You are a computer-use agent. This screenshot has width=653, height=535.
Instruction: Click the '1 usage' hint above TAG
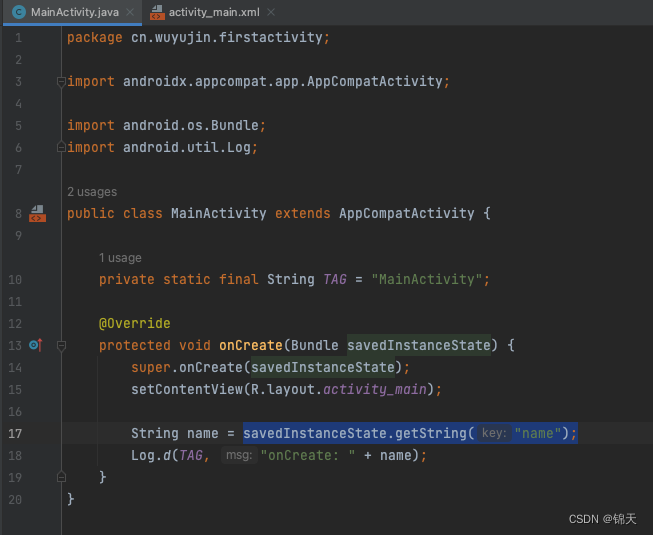(x=120, y=258)
